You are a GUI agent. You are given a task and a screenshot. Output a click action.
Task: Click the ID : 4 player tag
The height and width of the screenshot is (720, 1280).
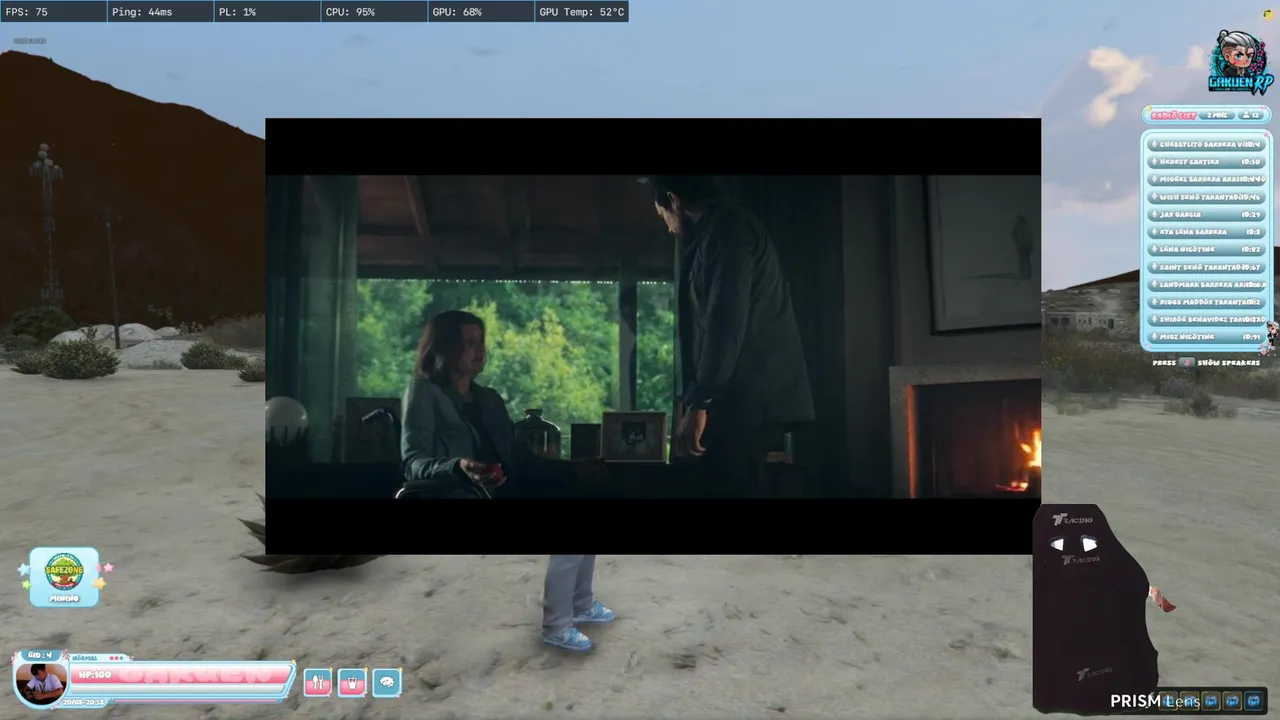40,655
